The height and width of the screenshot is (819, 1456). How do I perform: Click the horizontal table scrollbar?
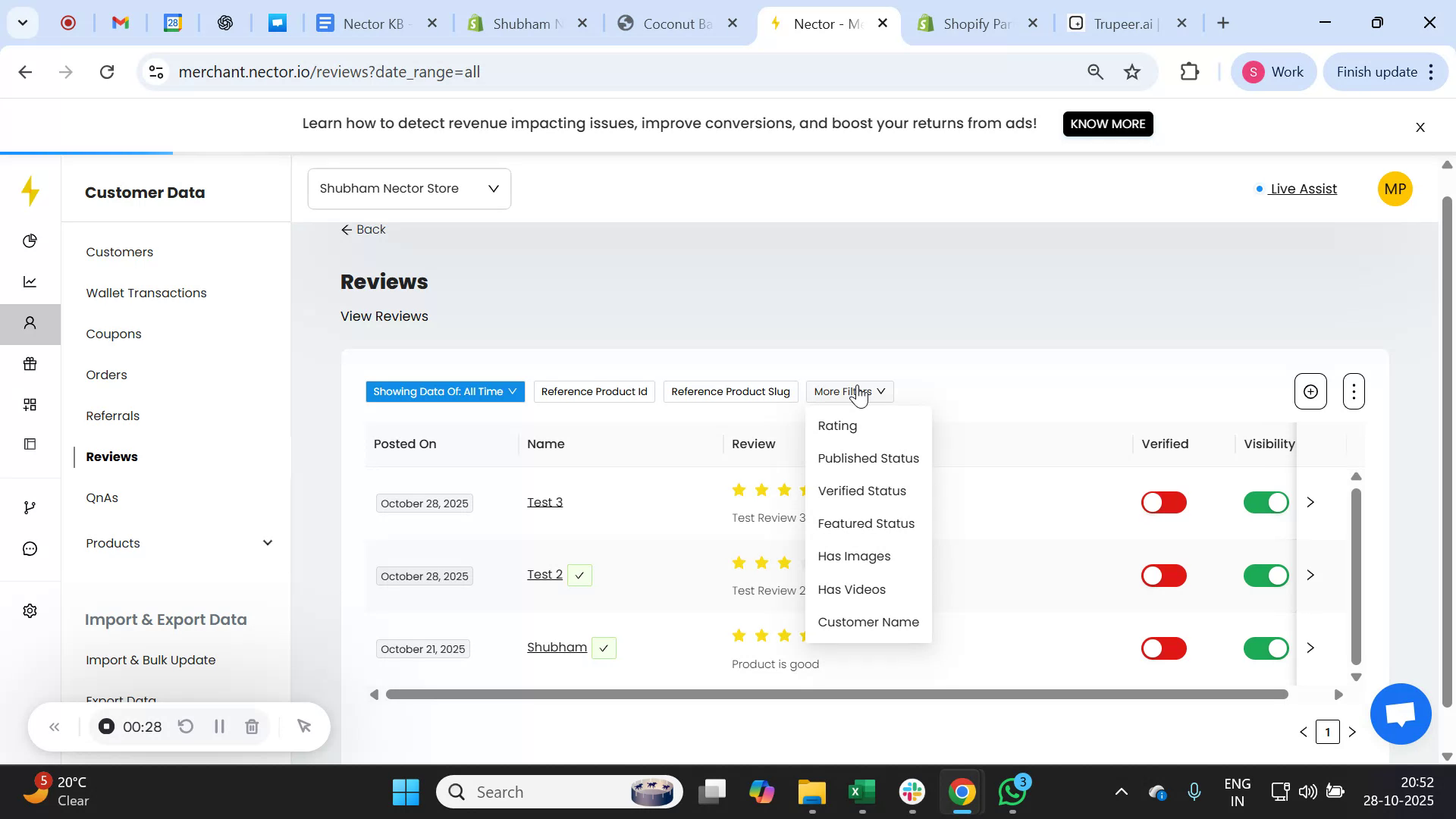[x=836, y=695]
